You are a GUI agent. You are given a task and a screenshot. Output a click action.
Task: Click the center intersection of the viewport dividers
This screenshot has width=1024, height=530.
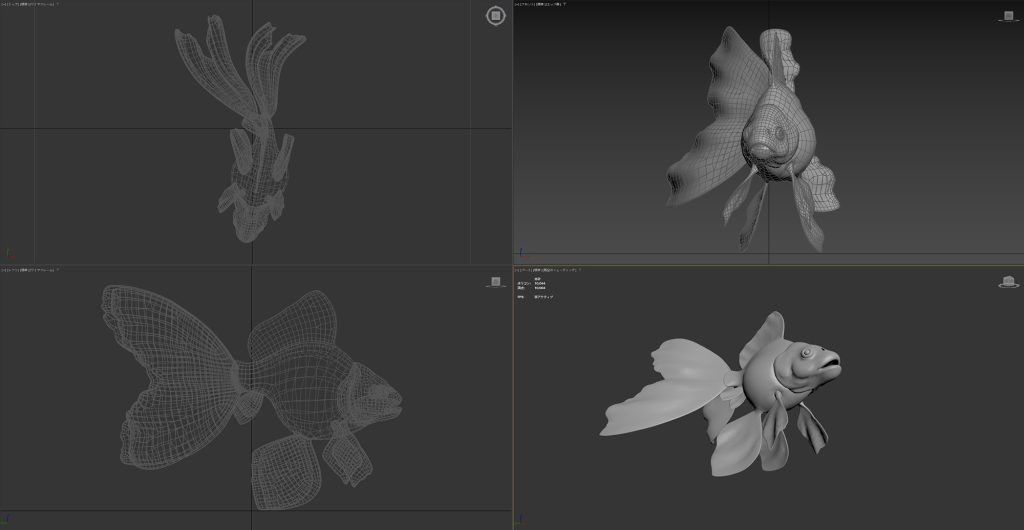[x=512, y=265]
